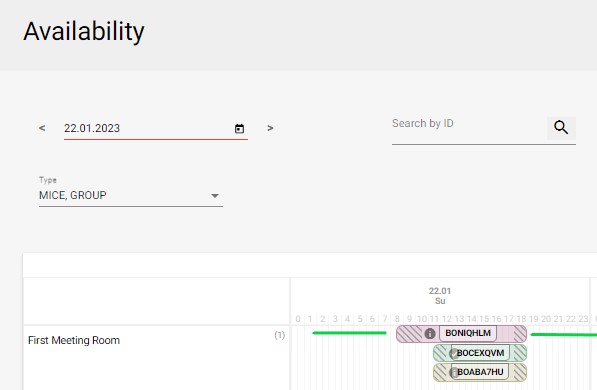Screen dimensions: 597x390
Task: Open the Type dropdown MICE, GROUP
Action: point(131,195)
